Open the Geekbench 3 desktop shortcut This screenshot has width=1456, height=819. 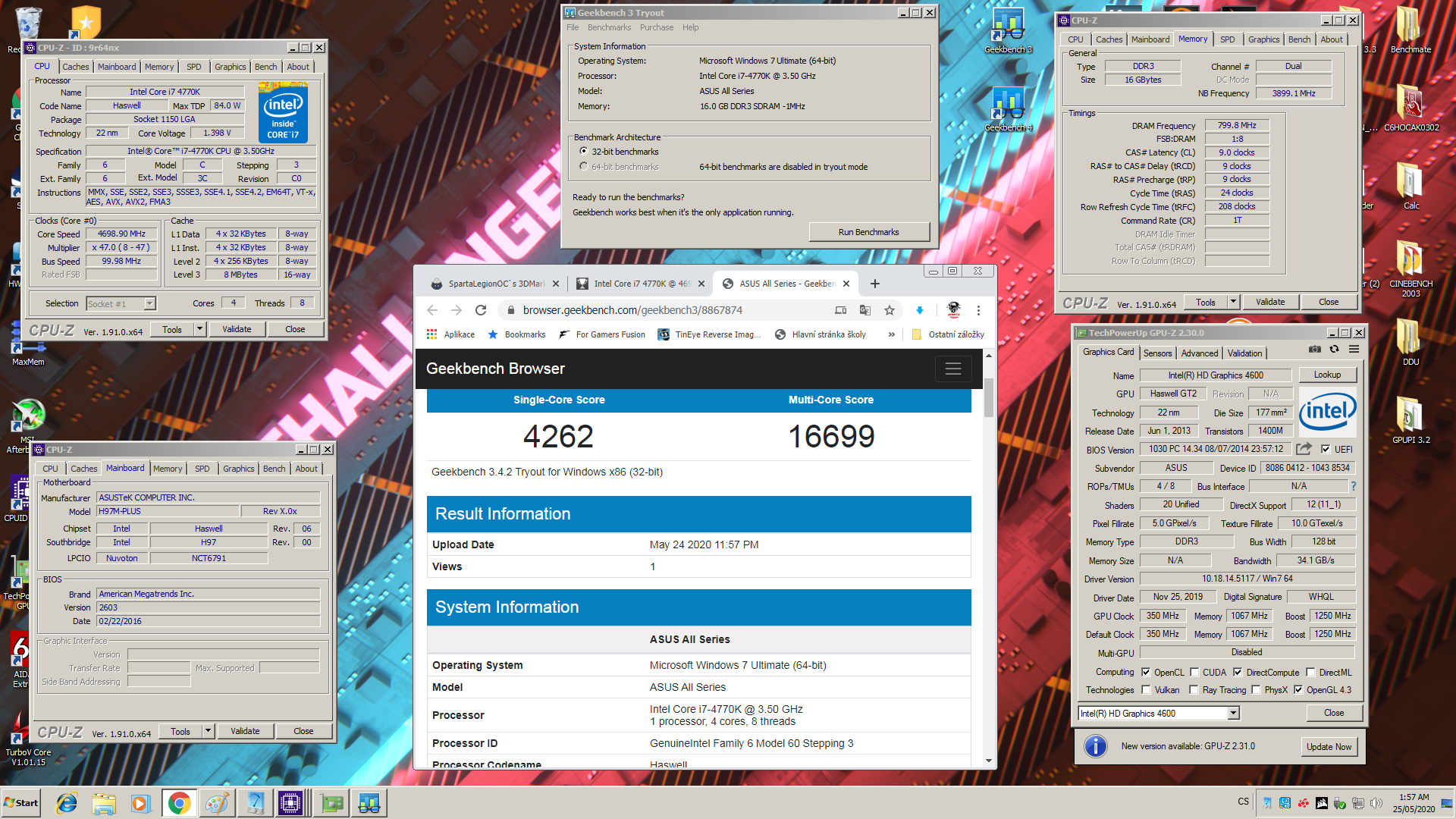(1009, 30)
